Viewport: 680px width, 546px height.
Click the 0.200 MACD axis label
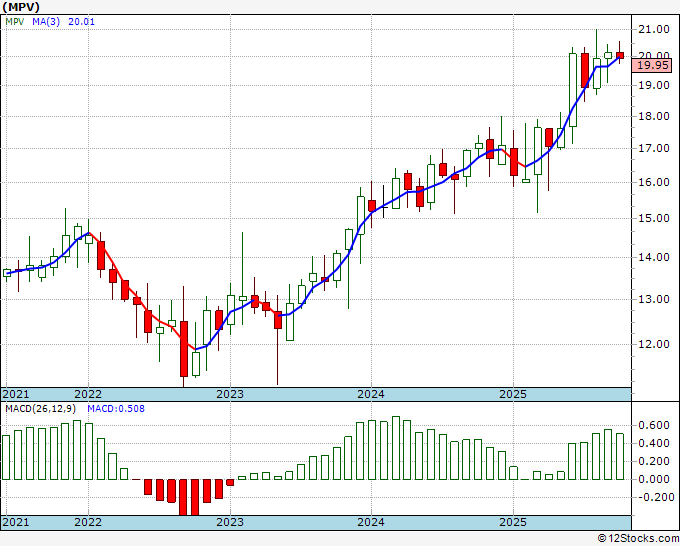tap(654, 461)
